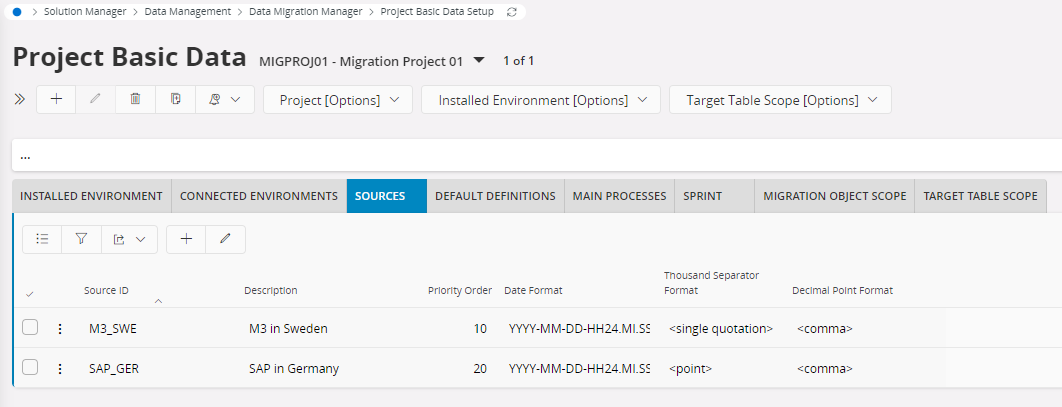Viewport: 1062px width, 407px height.
Task: Open the Project [Options] dropdown
Action: (x=338, y=100)
